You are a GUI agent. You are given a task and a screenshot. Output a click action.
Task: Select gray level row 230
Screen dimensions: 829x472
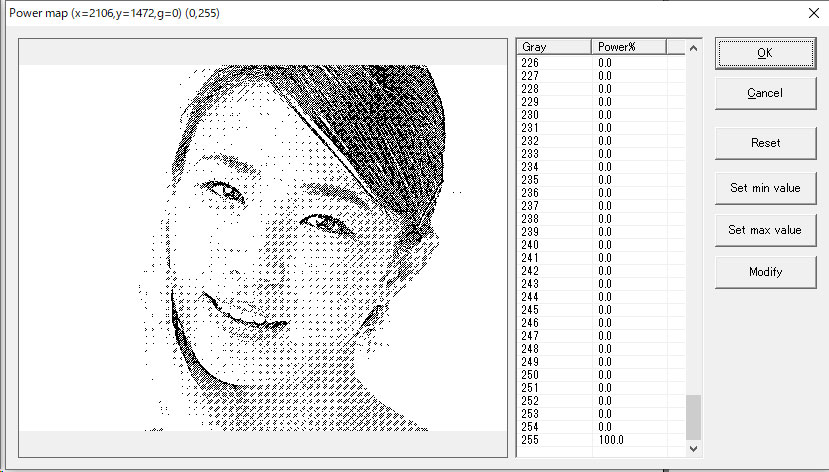pos(601,115)
